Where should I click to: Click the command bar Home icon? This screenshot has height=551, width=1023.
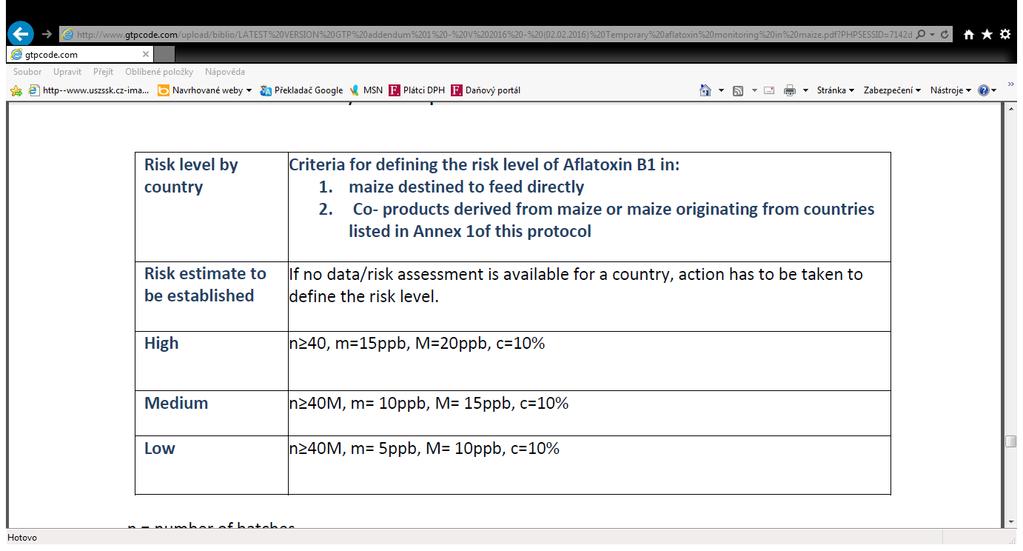705,91
